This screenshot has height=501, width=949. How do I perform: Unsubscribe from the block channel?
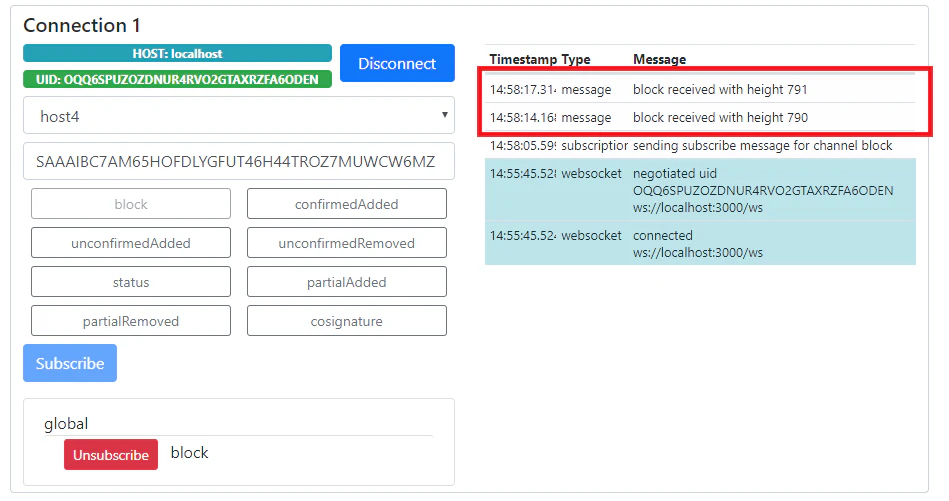(111, 454)
